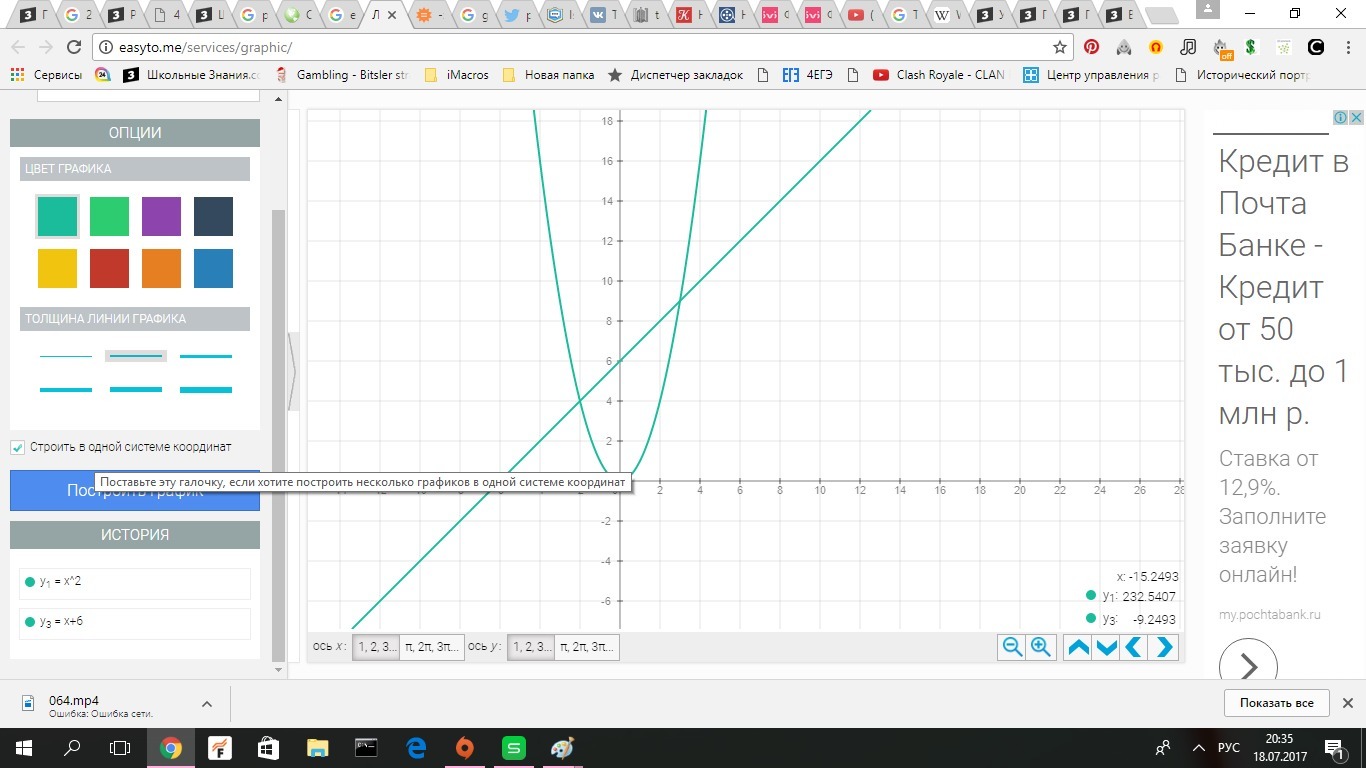Viewport: 1366px width, 768px height.
Task: Open the 'Школьные Знания' bookmark
Action: (x=191, y=75)
